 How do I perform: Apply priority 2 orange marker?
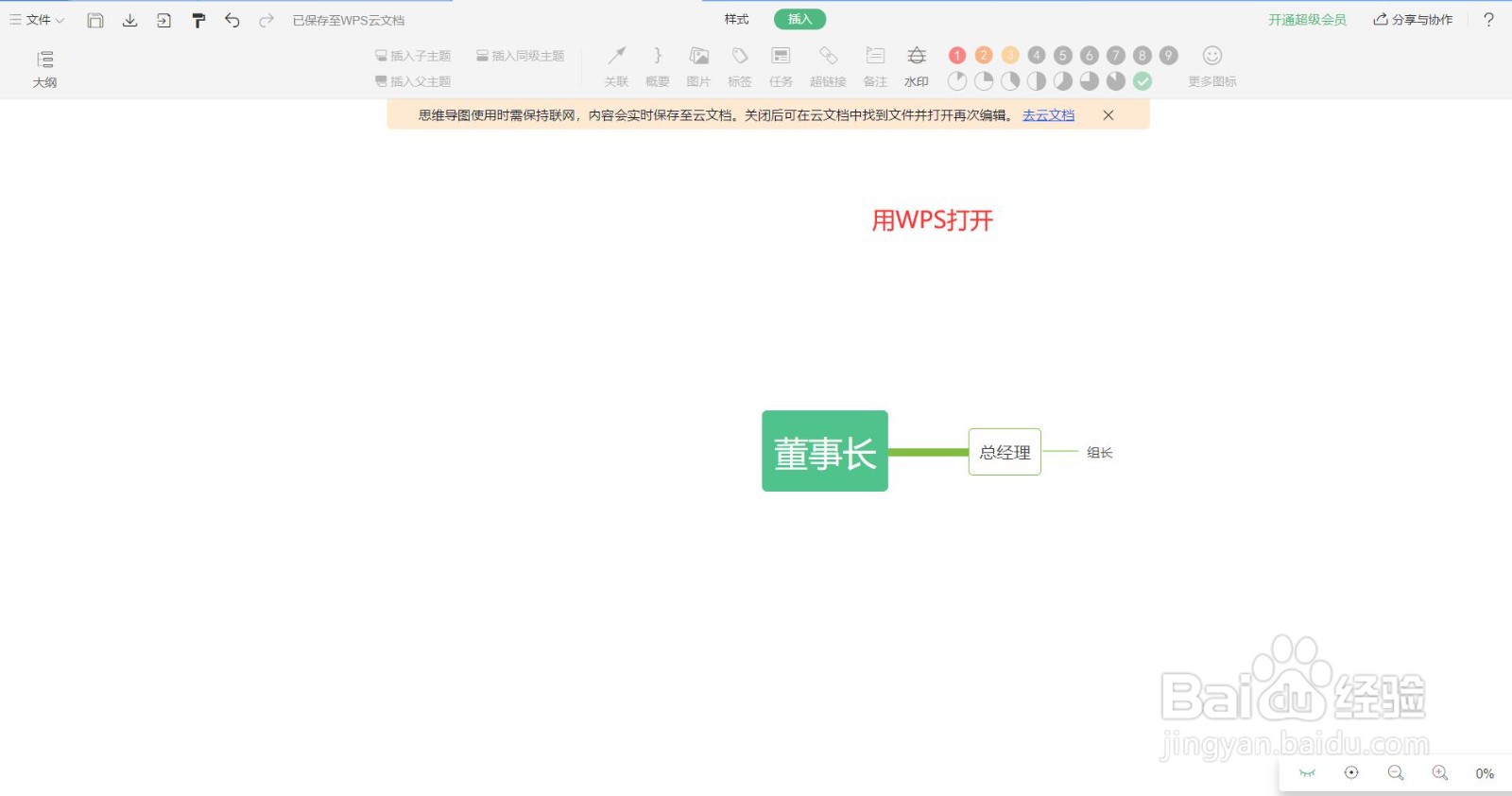(x=984, y=56)
